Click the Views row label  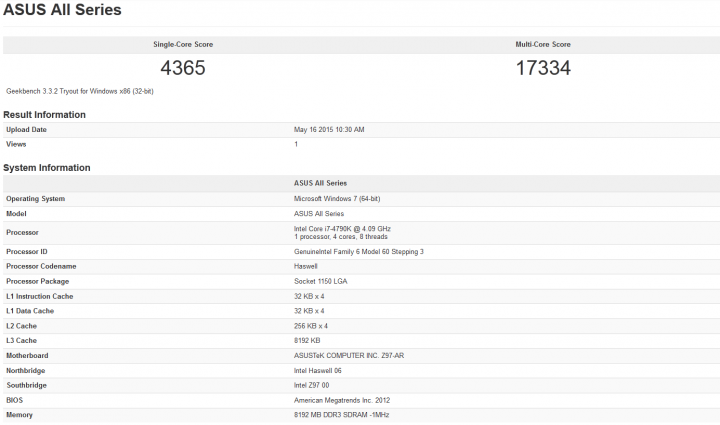[x=16, y=144]
